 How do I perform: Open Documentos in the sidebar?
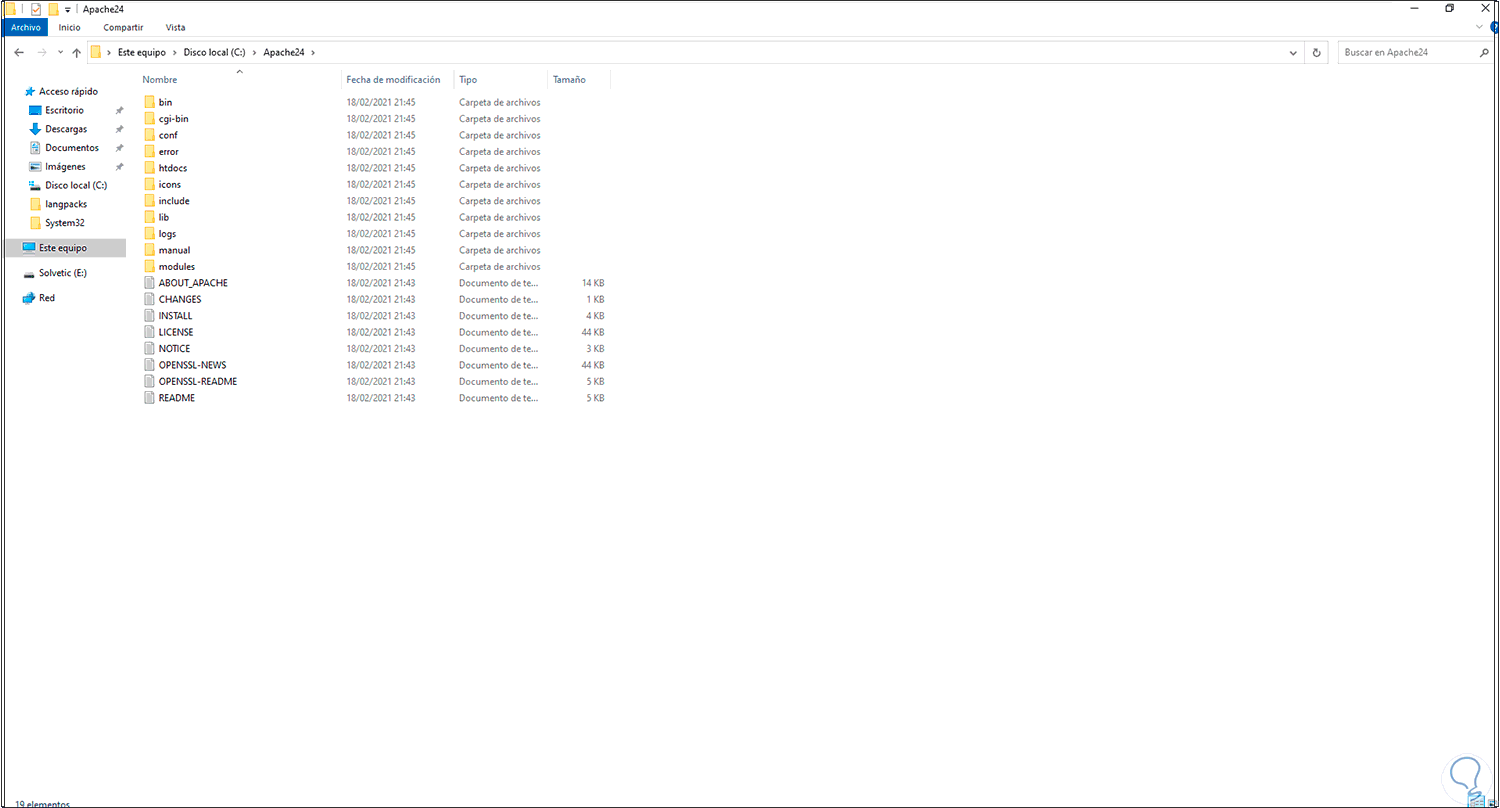click(72, 148)
